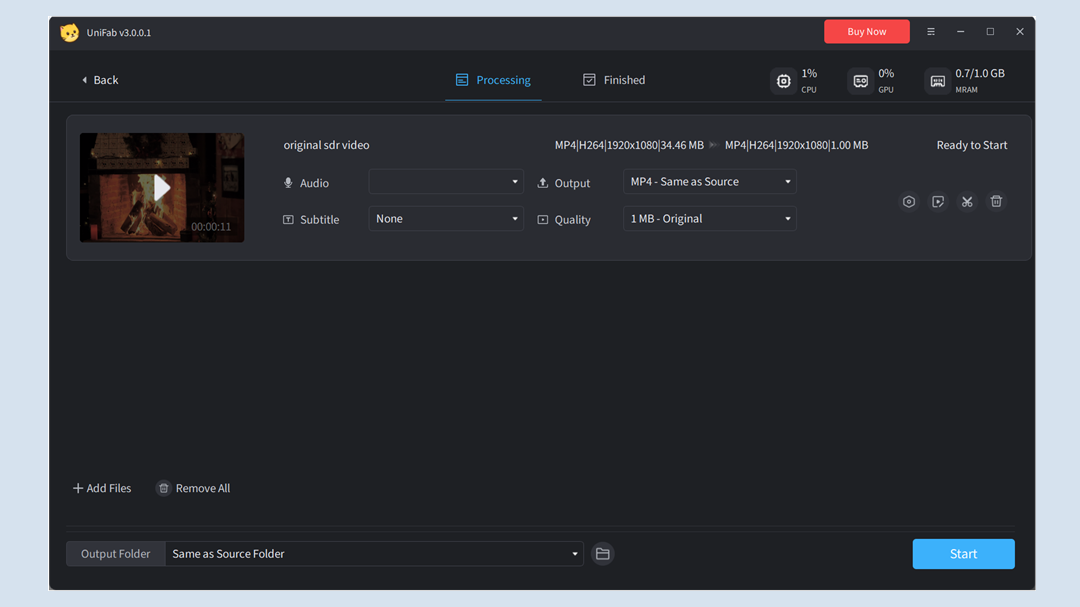This screenshot has width=1080, height=607.
Task: Play the original sdr video thumbnail
Action: pyautogui.click(x=162, y=188)
